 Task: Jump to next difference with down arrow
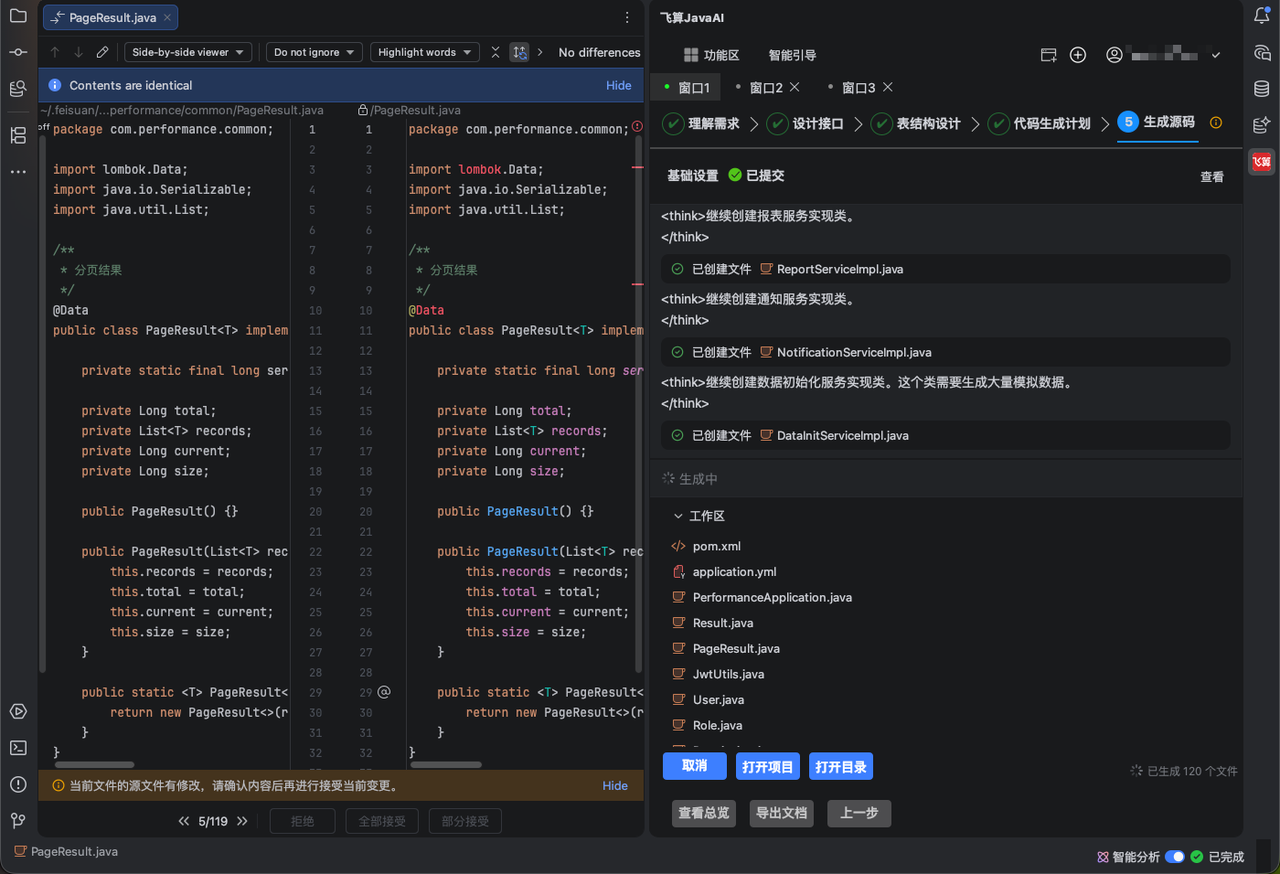click(x=78, y=52)
